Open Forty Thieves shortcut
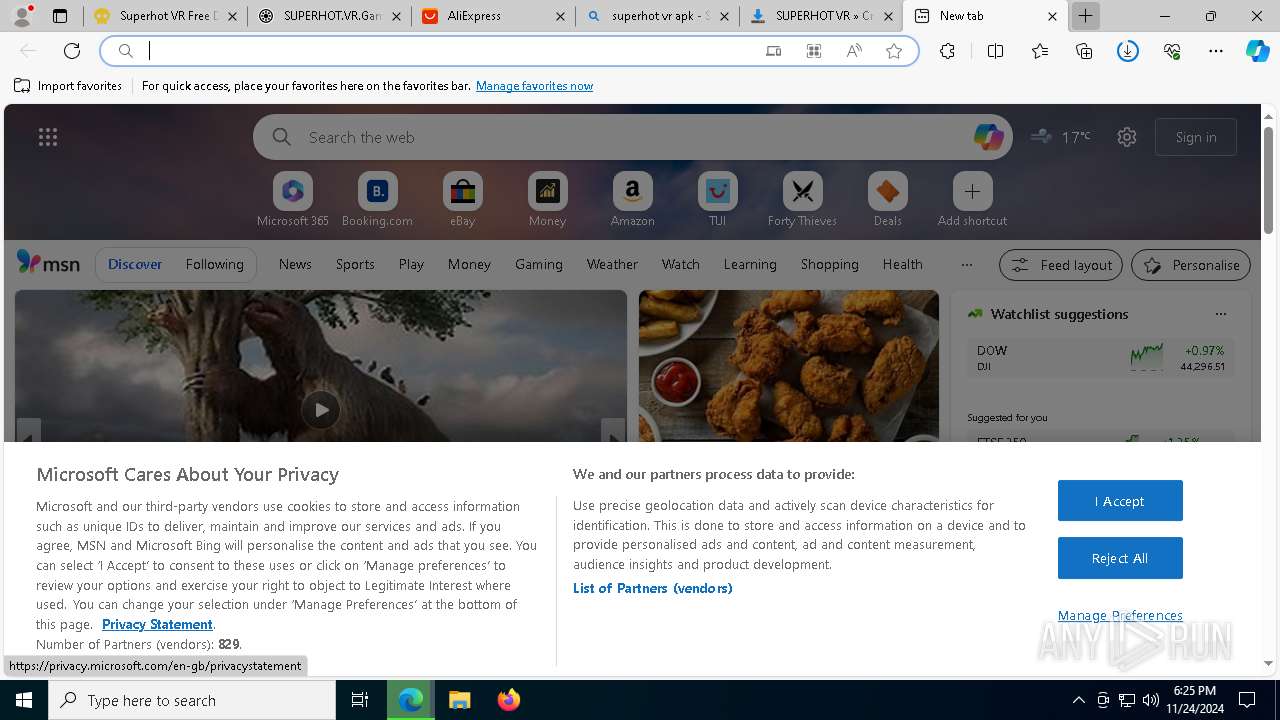The image size is (1280, 720). click(x=802, y=199)
